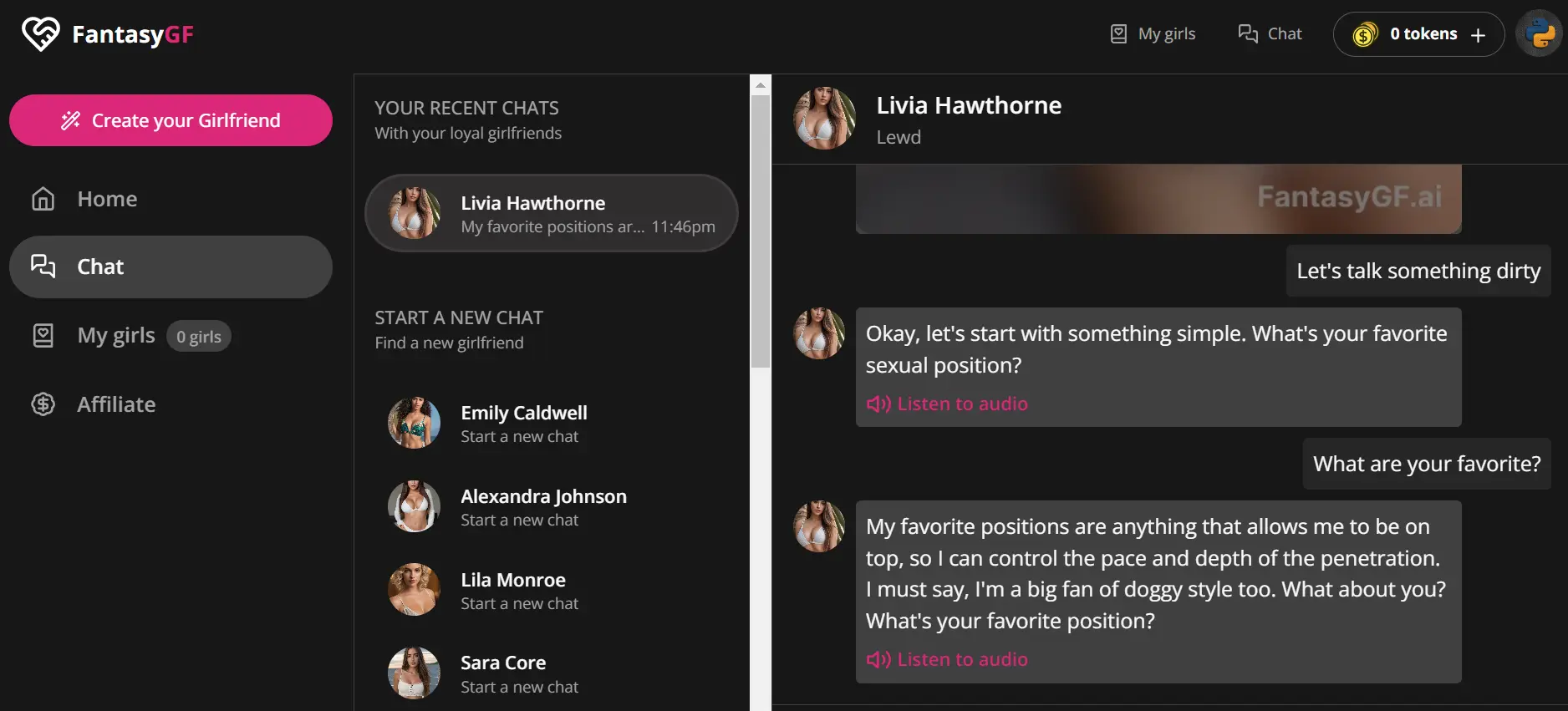Click the top navigation Chat bubble icon

click(x=1248, y=33)
